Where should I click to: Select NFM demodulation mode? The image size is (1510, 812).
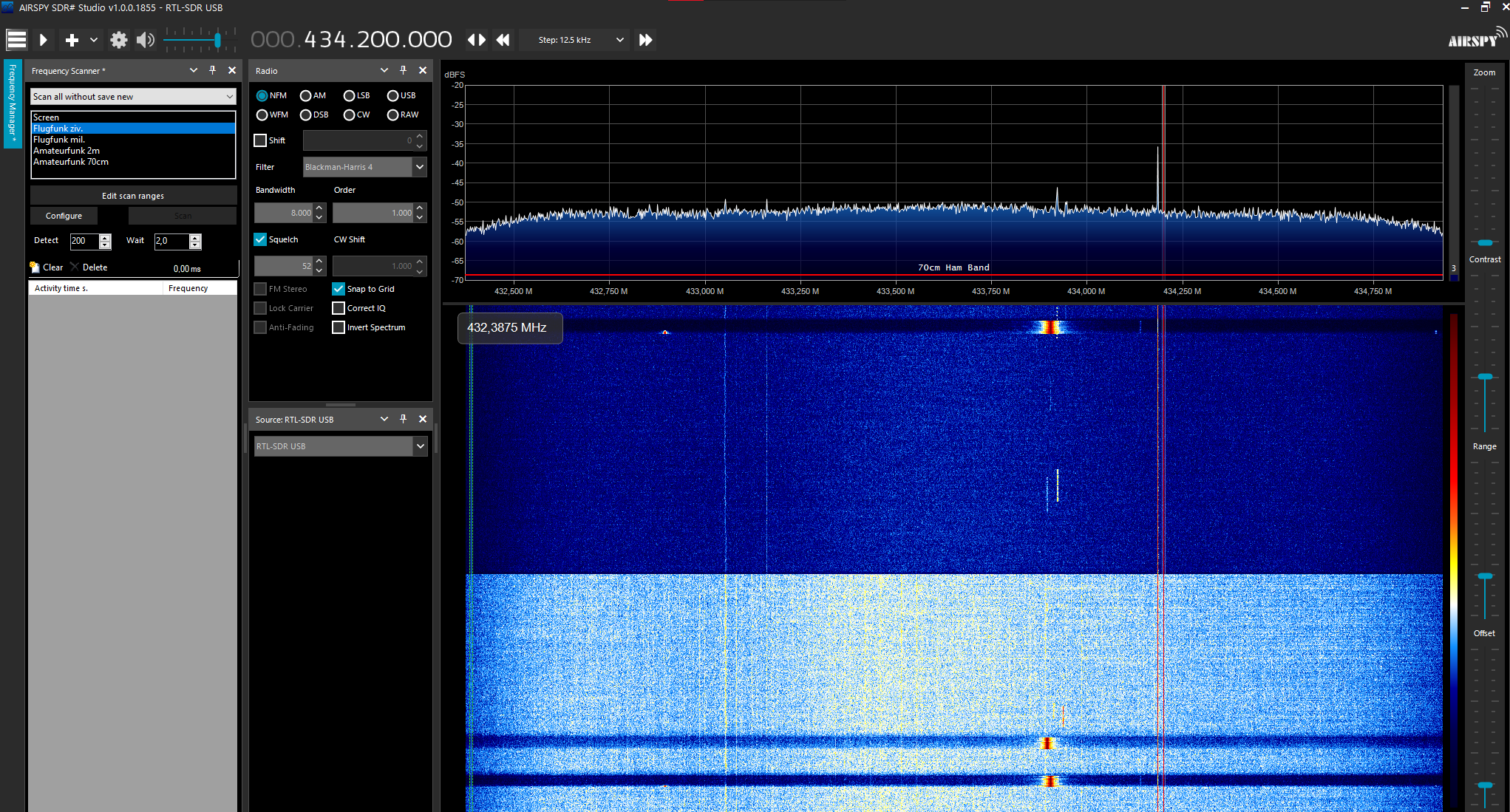pyautogui.click(x=271, y=95)
